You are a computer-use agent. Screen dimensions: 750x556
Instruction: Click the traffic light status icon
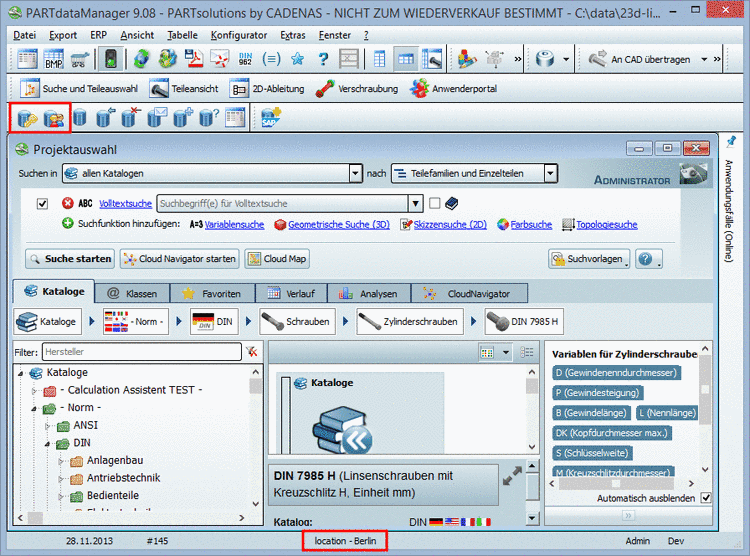click(x=111, y=59)
